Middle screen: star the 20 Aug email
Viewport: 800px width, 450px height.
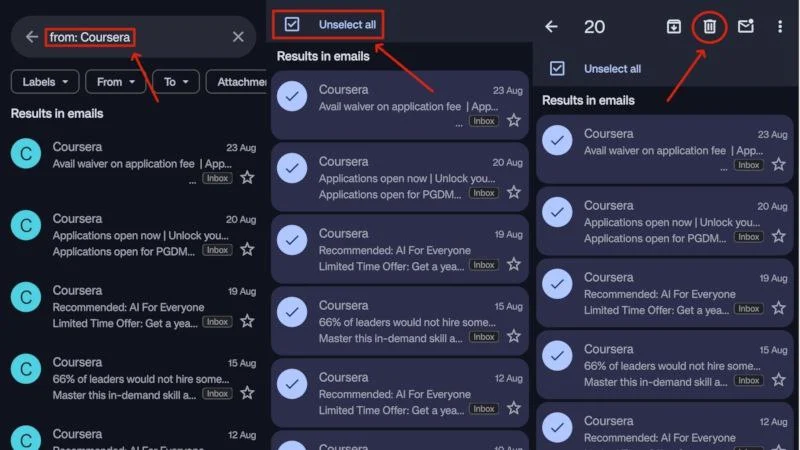(x=514, y=192)
